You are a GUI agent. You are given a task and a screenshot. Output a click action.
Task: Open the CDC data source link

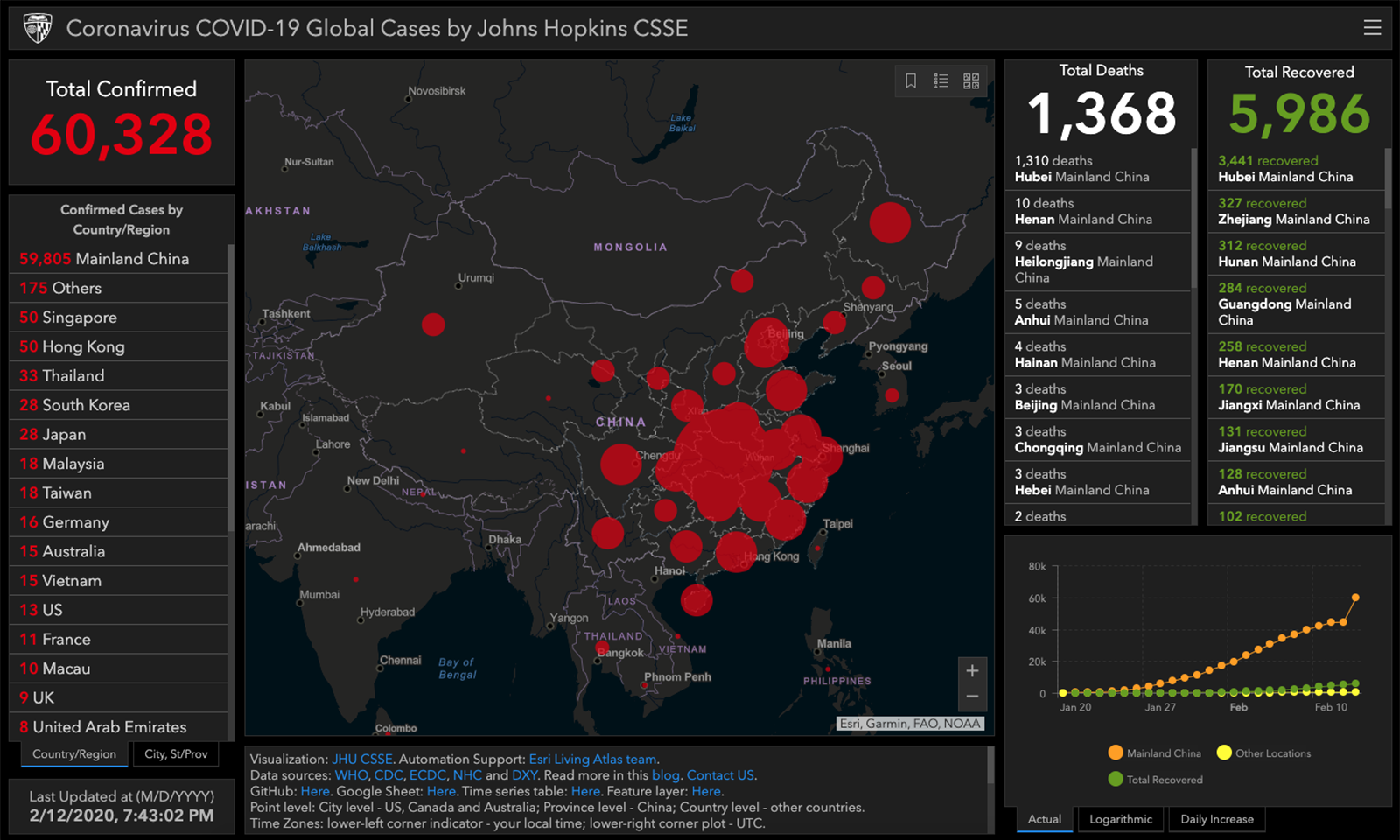coord(388,775)
